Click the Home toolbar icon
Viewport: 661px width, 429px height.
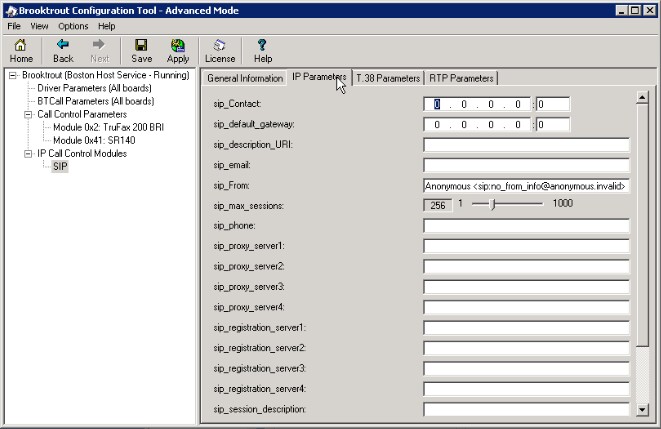(x=20, y=45)
